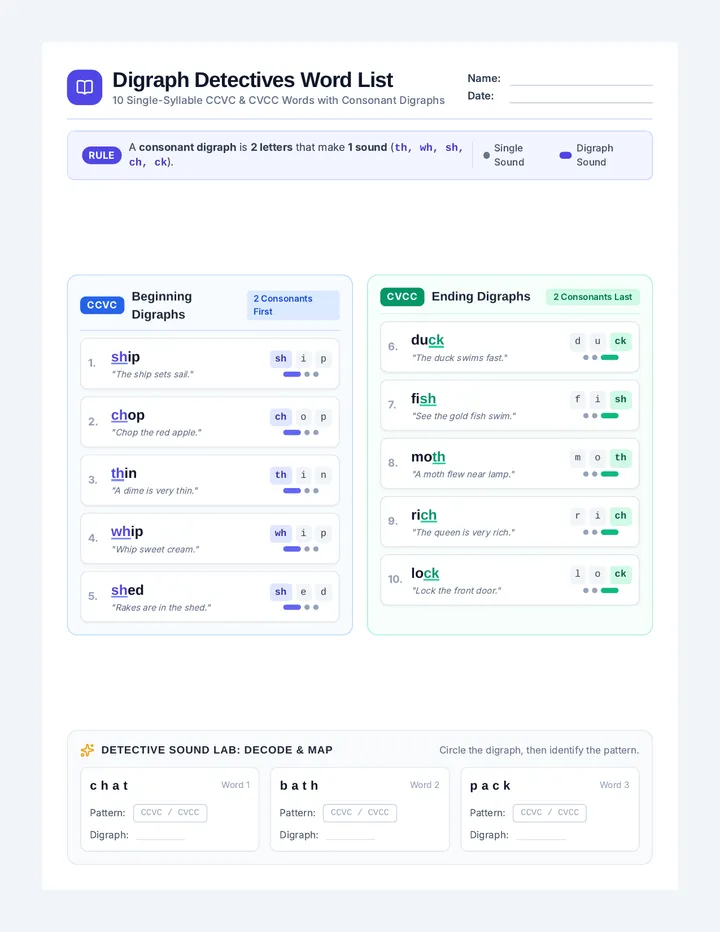
Task: Click the 'sh' tile in the ship row
Action: [x=281, y=358]
